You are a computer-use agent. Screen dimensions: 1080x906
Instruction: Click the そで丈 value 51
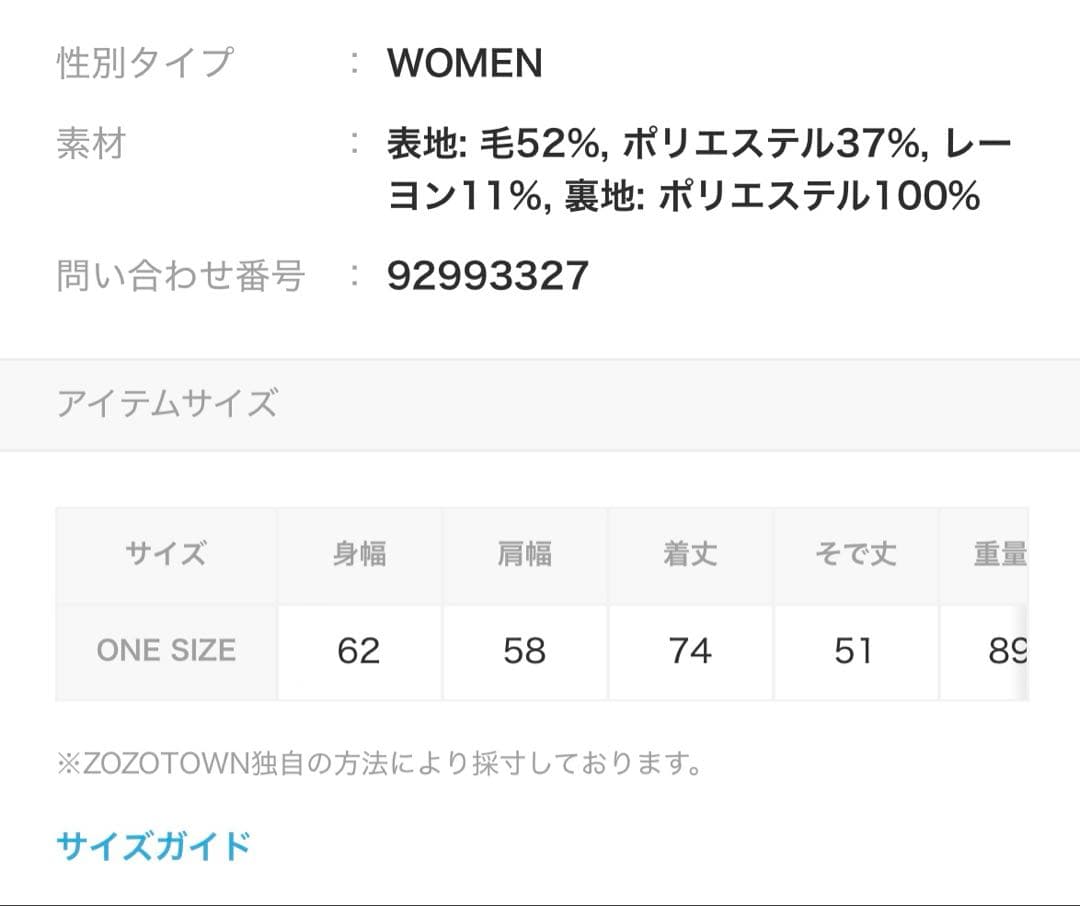(x=854, y=651)
